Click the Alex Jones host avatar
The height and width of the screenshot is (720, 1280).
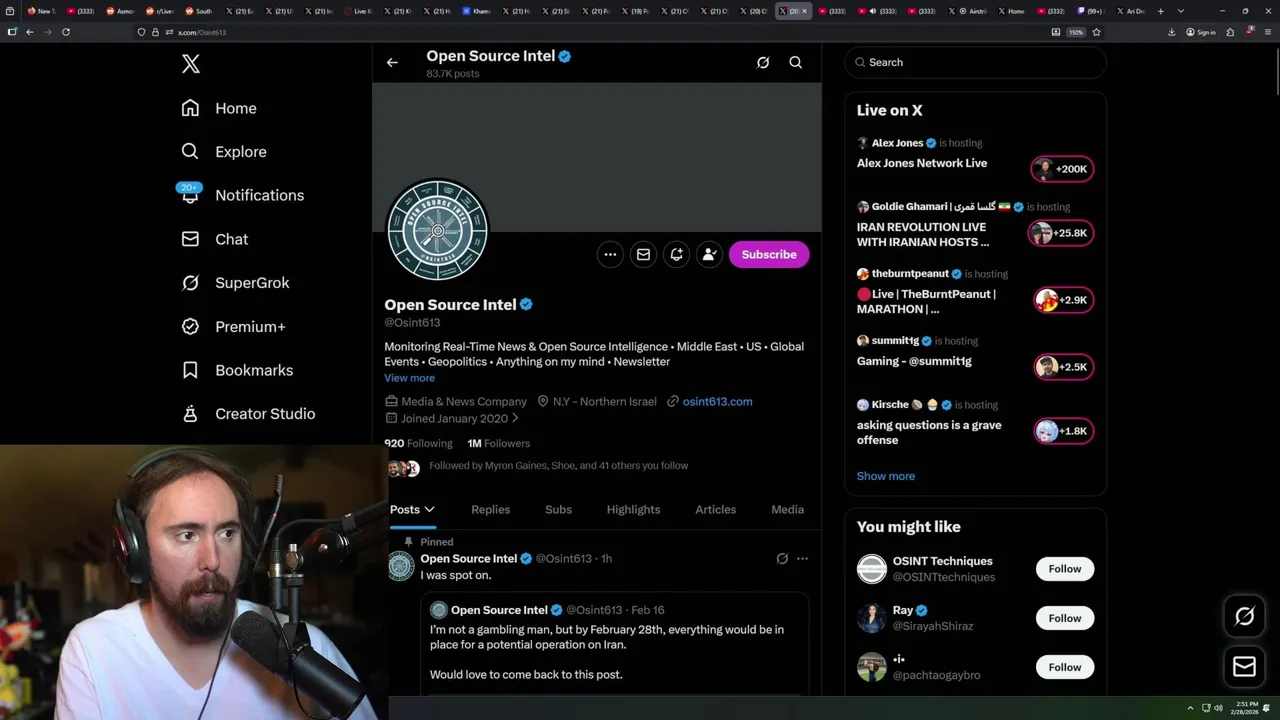[x=863, y=143]
